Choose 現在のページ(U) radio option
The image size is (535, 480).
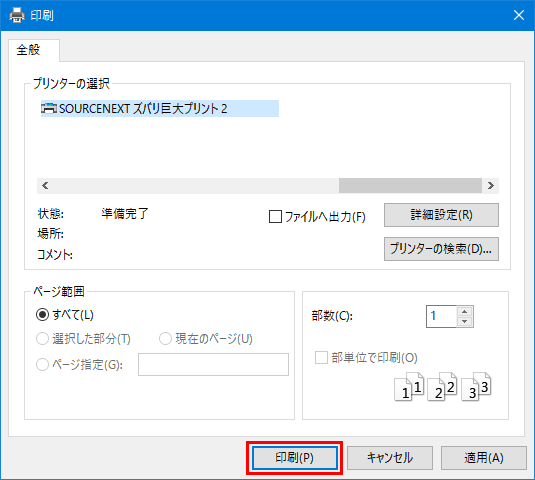(165, 339)
